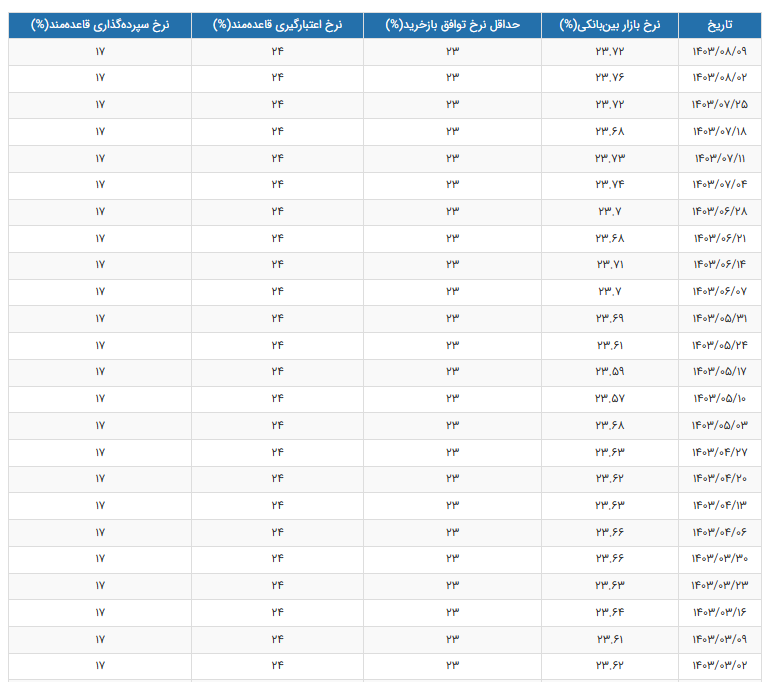
Task: Select date cell ۱۴۰۳/۰۷/۲۵
Action: point(719,104)
